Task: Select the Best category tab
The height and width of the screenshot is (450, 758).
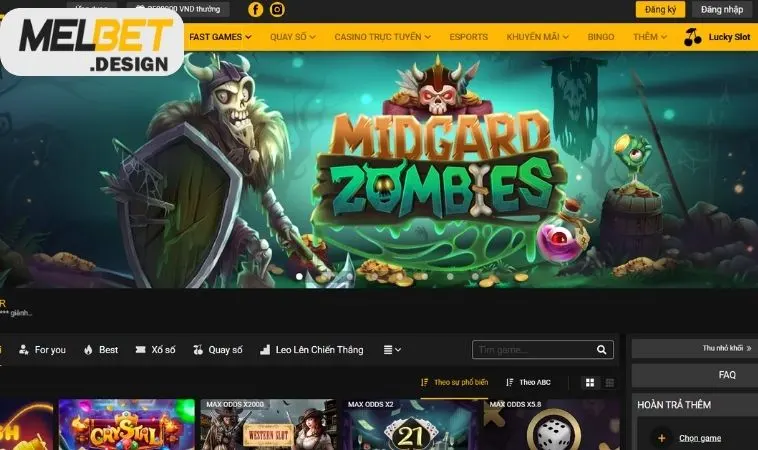Action: point(101,349)
